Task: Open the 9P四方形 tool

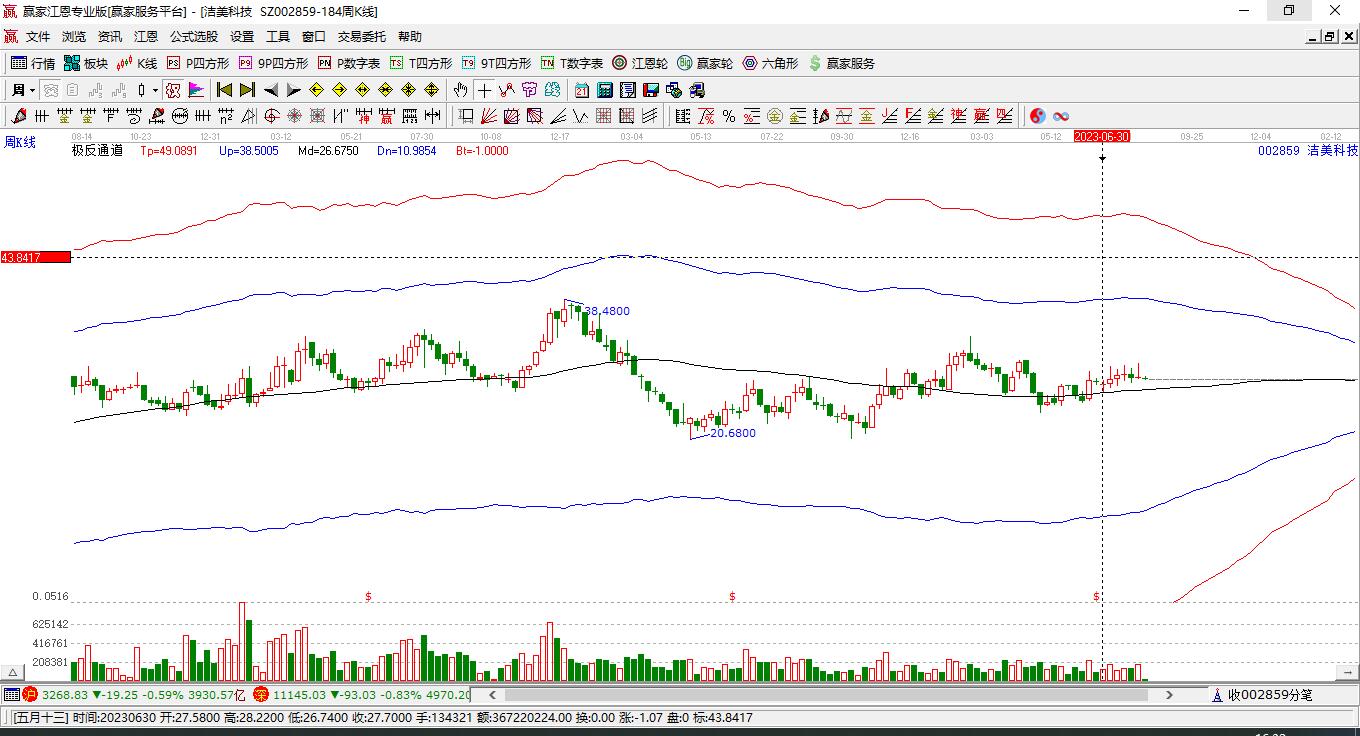Action: 273,63
